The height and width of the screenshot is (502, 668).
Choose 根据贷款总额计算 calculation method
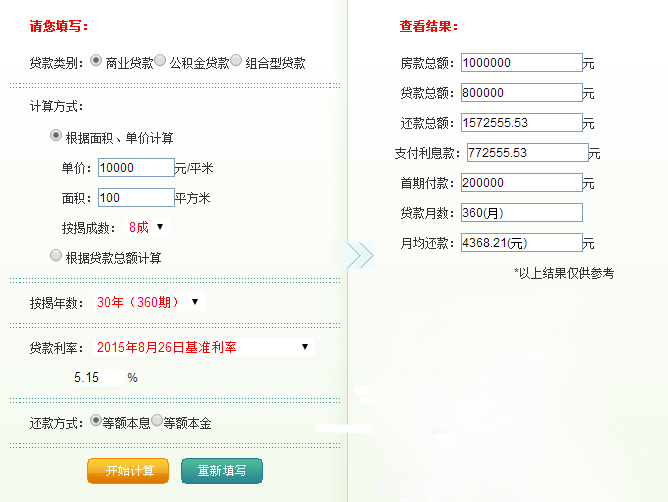click(x=57, y=256)
